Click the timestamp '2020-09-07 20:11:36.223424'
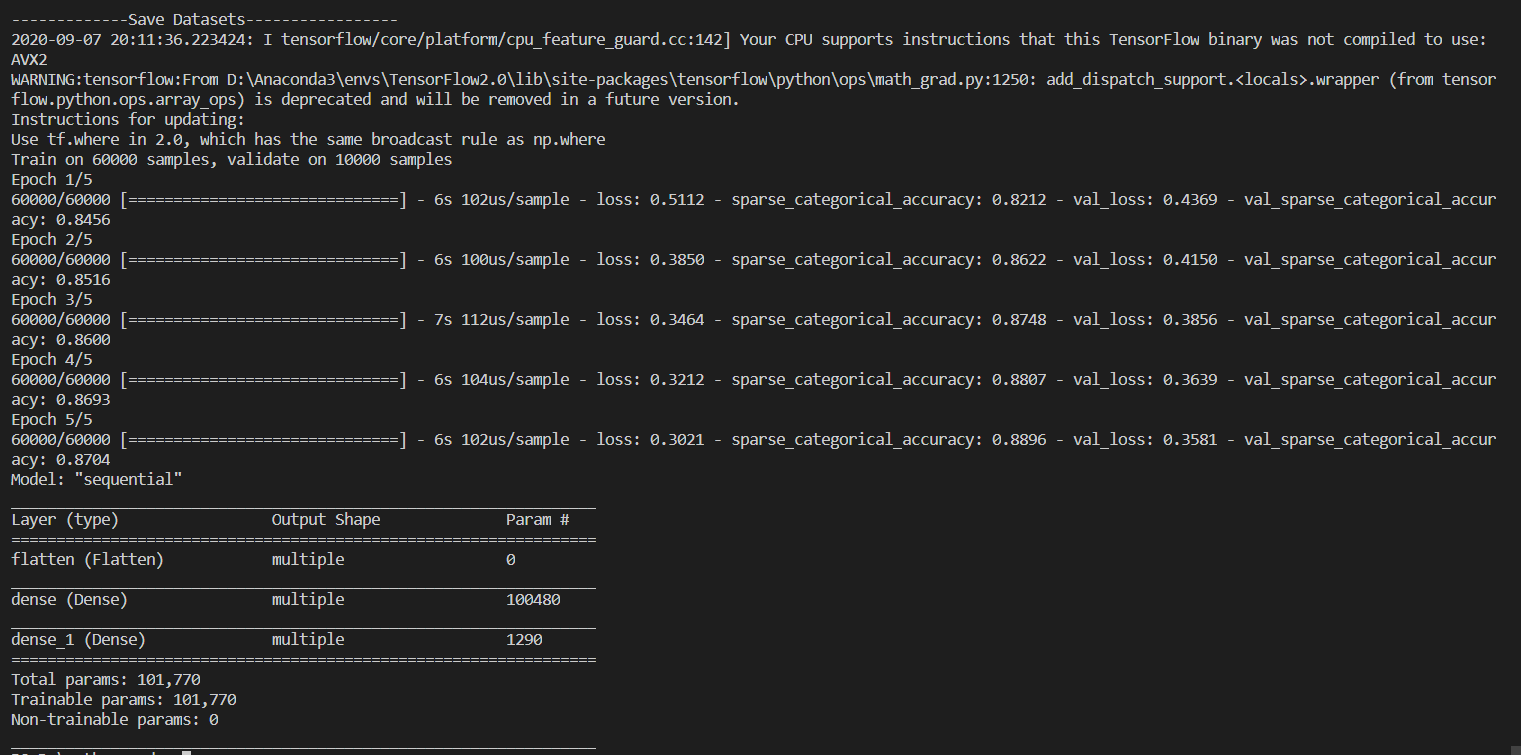1521x755 pixels. point(128,40)
